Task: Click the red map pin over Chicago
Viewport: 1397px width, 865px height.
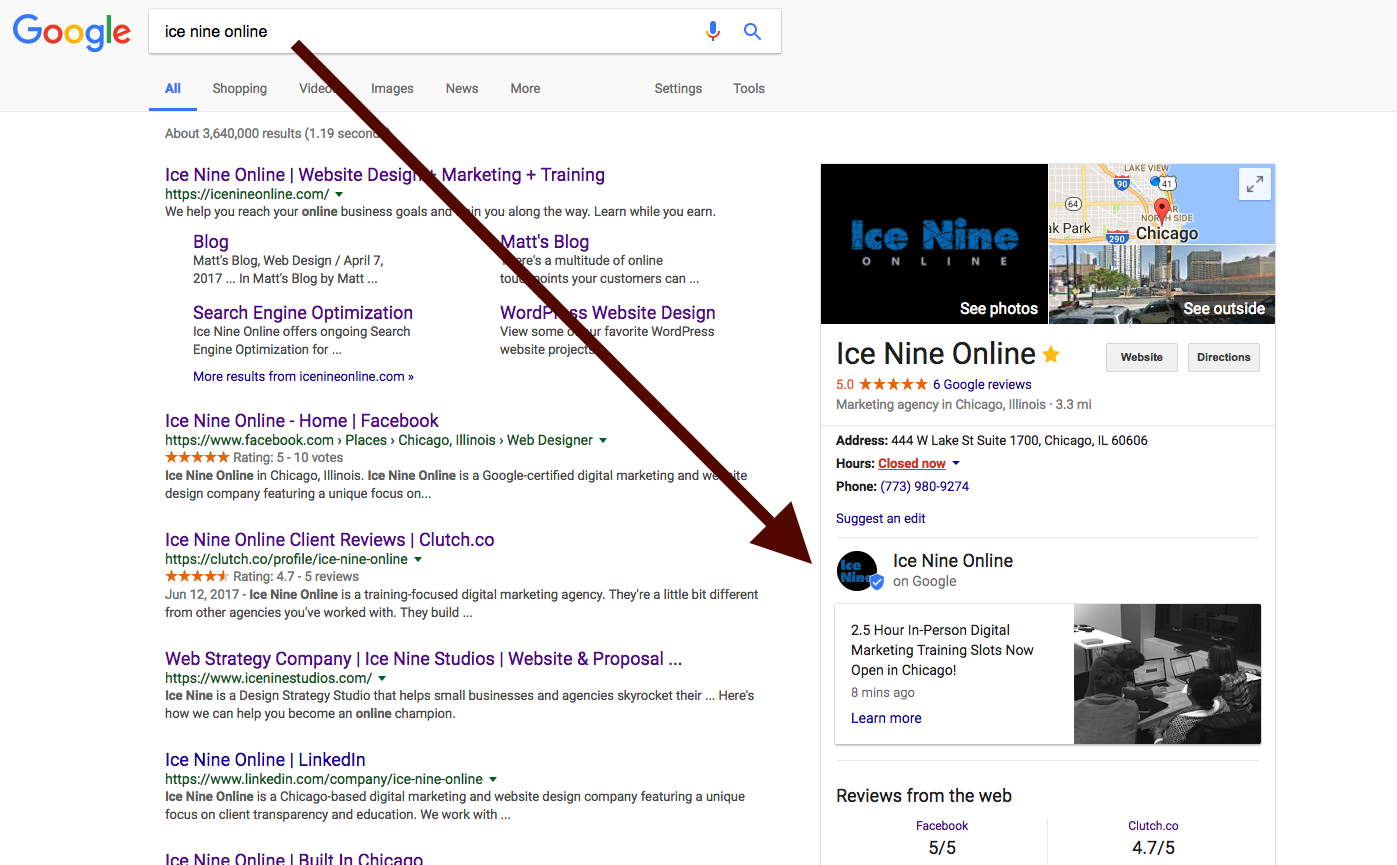Action: [x=1161, y=212]
